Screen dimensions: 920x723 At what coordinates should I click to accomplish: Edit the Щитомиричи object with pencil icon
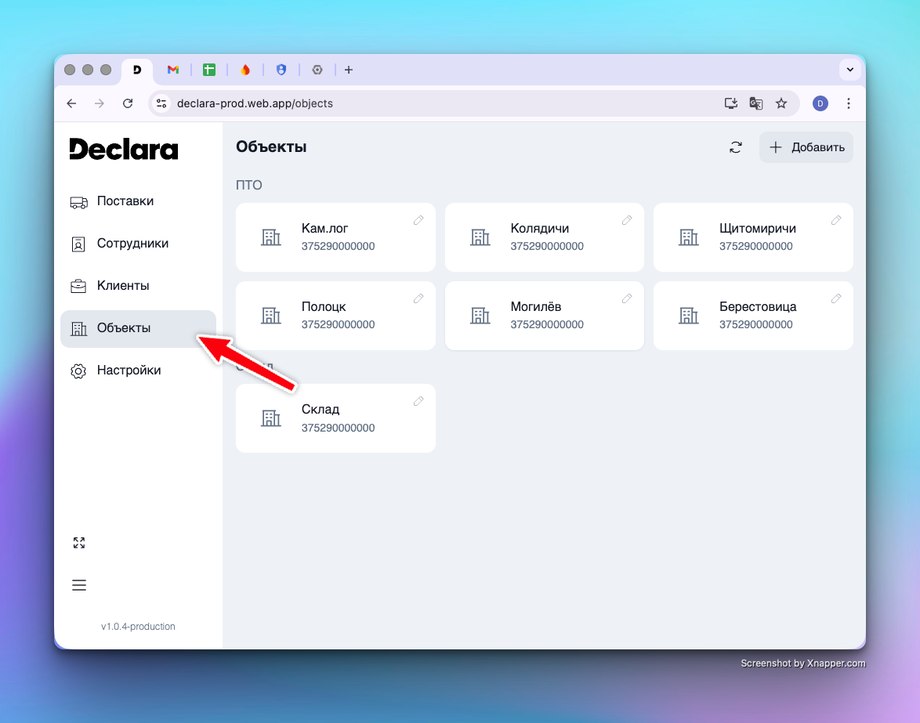tap(836, 220)
